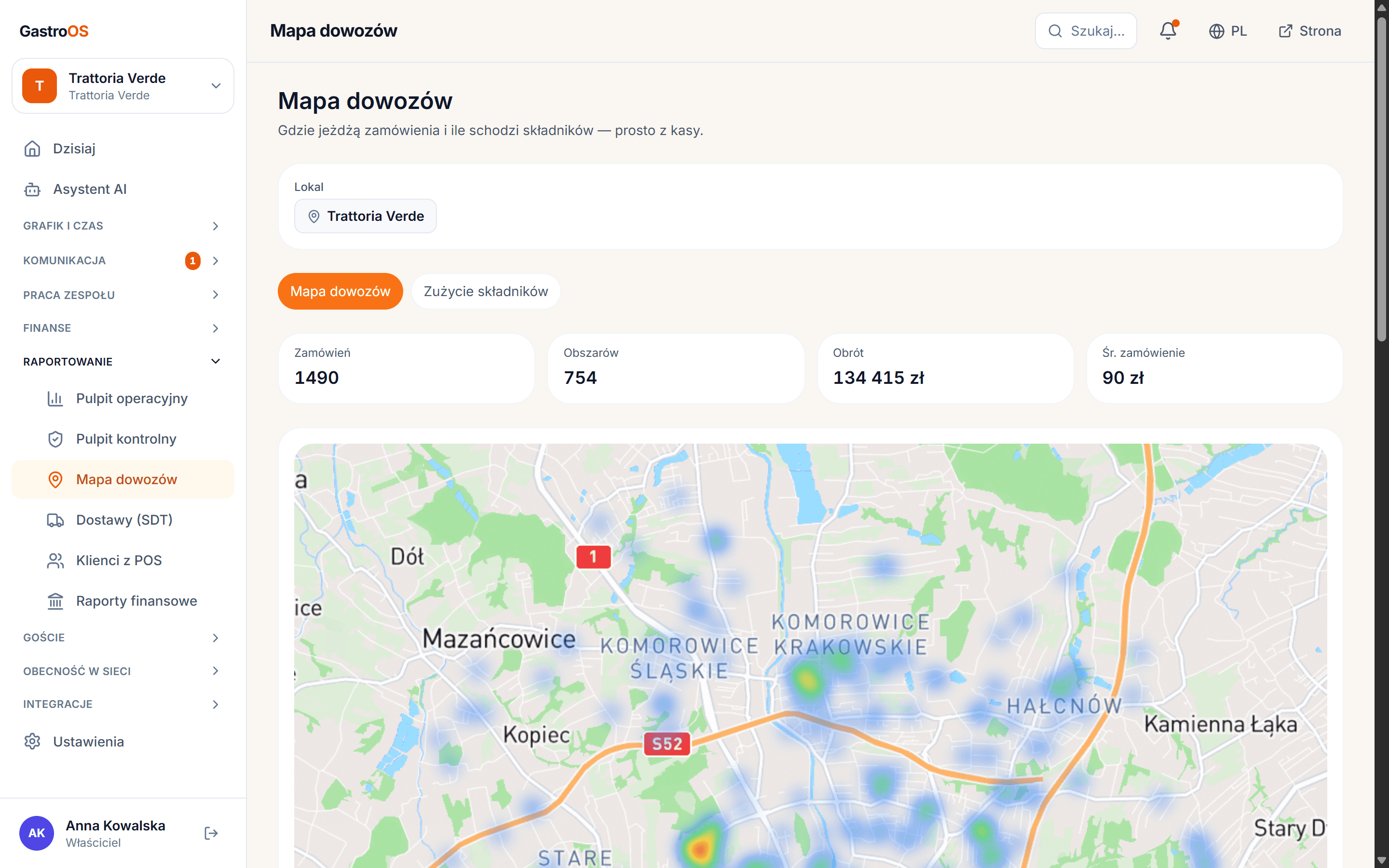
Task: Click in the Szukaj search field
Action: coord(1086,31)
